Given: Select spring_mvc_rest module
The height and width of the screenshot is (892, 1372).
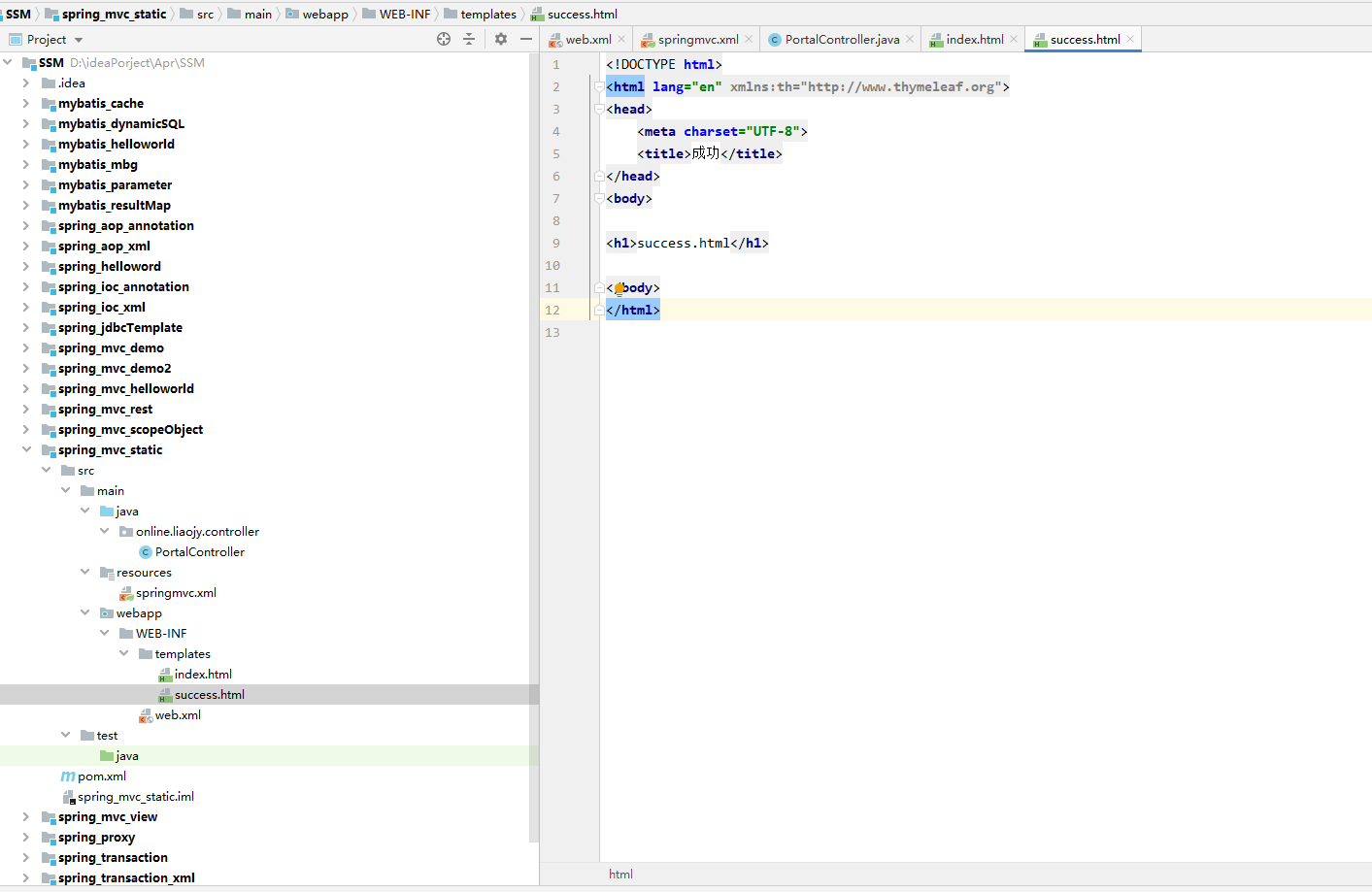Looking at the screenshot, I should tap(105, 409).
